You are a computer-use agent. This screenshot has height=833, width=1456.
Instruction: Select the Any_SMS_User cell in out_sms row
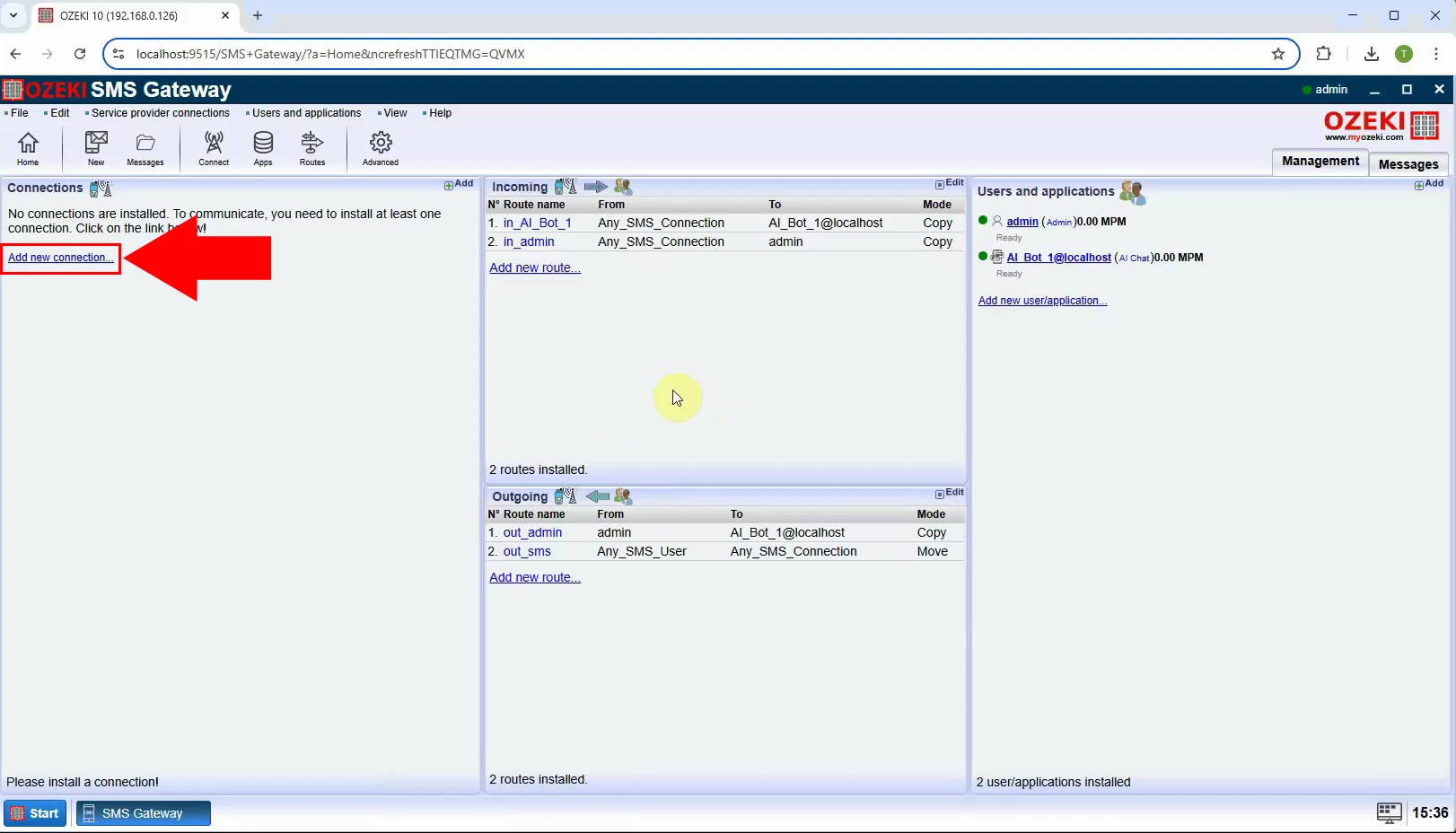click(642, 551)
